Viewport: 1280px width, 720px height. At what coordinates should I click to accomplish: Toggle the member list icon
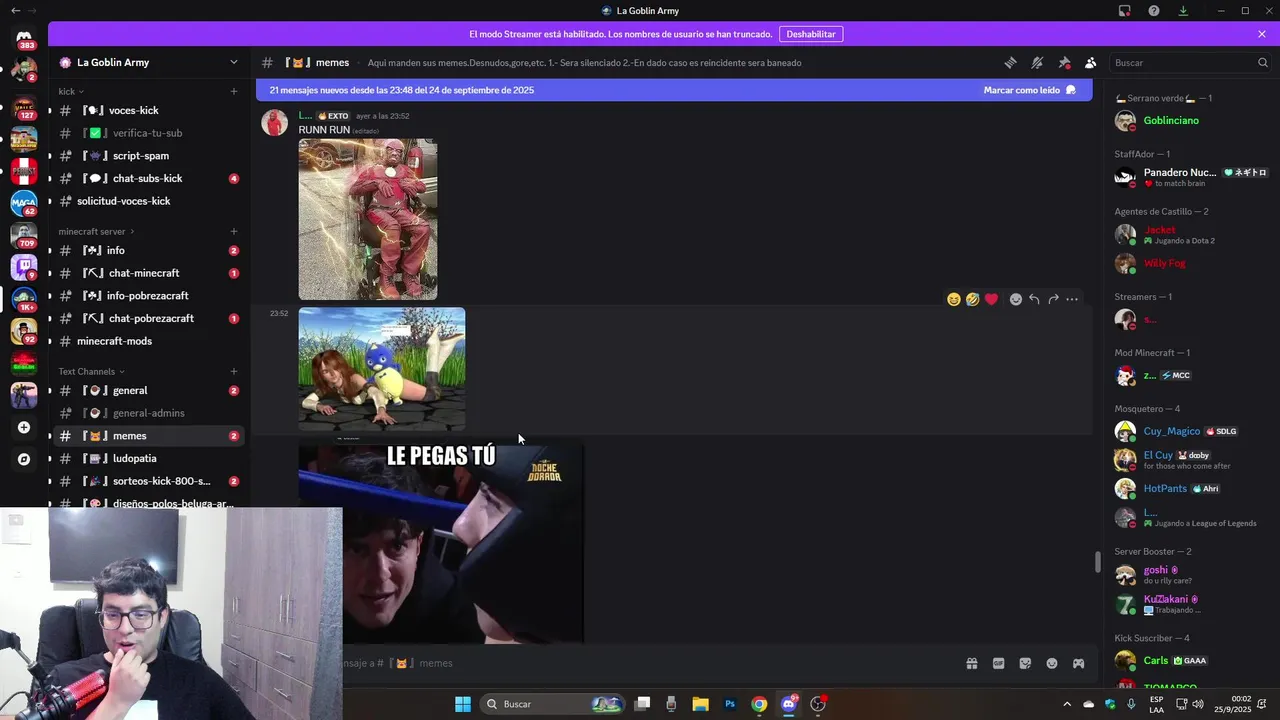pyautogui.click(x=1091, y=62)
